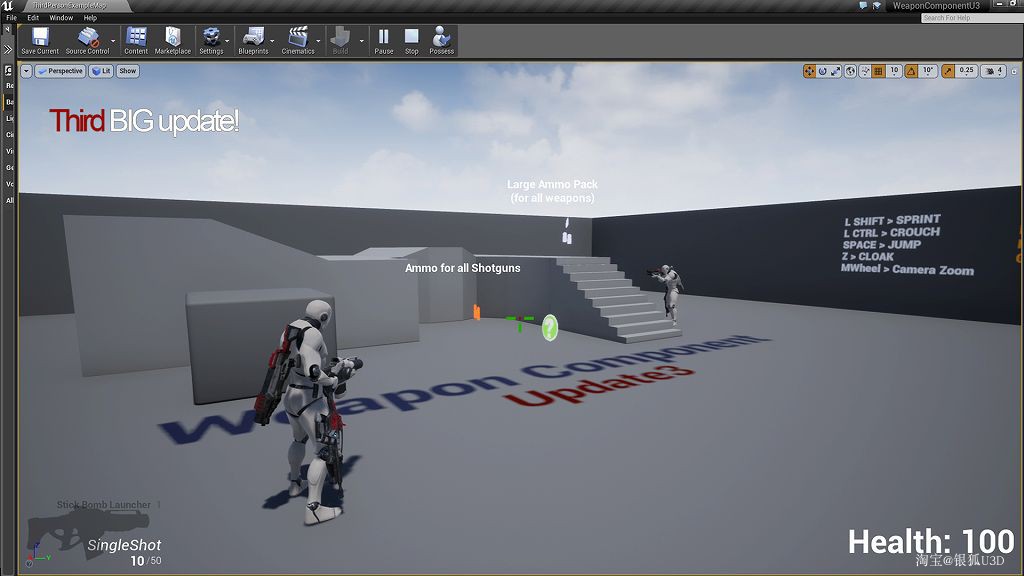Click the Settings button

(x=210, y=38)
